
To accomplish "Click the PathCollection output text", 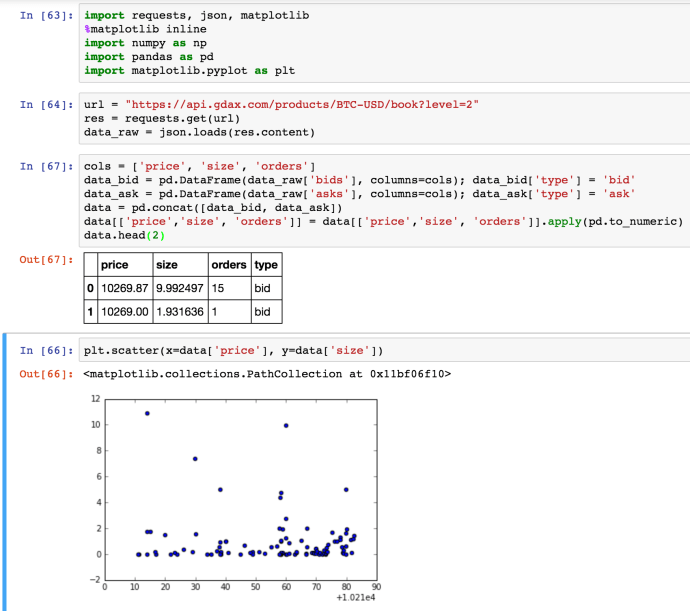I will (268, 374).
